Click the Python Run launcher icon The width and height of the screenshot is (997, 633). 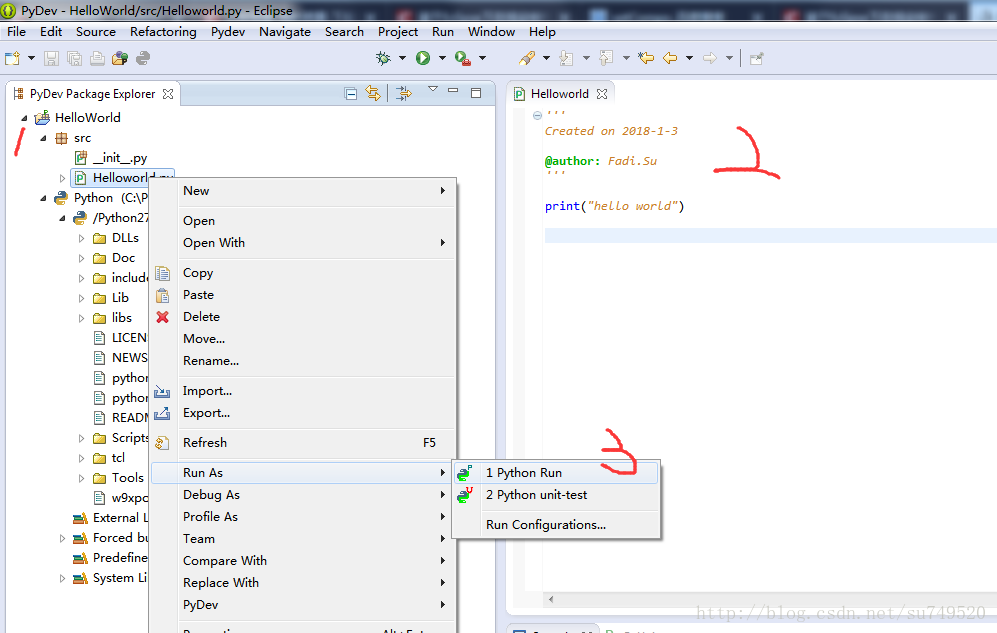(x=465, y=473)
